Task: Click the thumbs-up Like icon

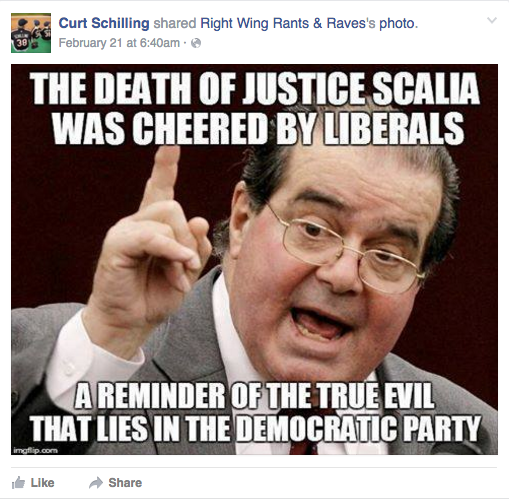Action: pos(19,483)
